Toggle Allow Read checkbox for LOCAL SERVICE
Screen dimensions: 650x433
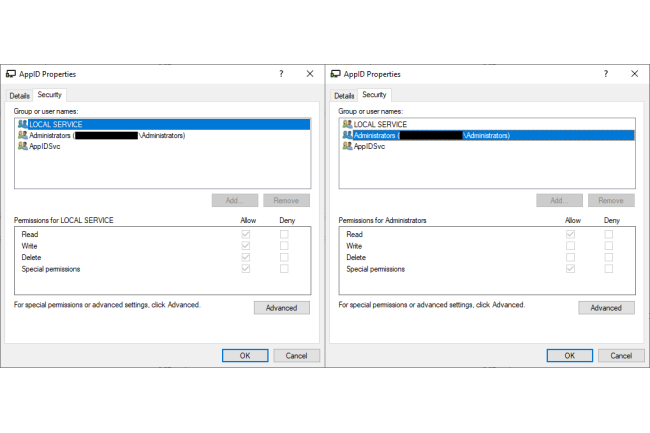[x=246, y=234]
